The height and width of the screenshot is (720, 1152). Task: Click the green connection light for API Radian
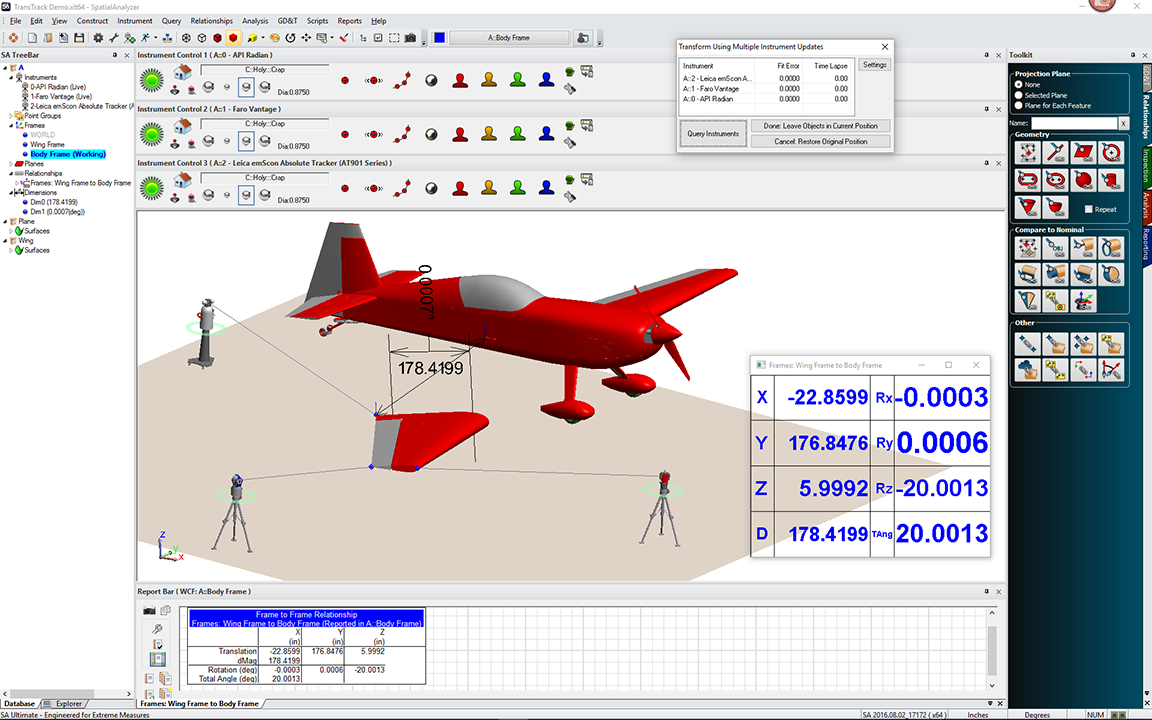152,79
